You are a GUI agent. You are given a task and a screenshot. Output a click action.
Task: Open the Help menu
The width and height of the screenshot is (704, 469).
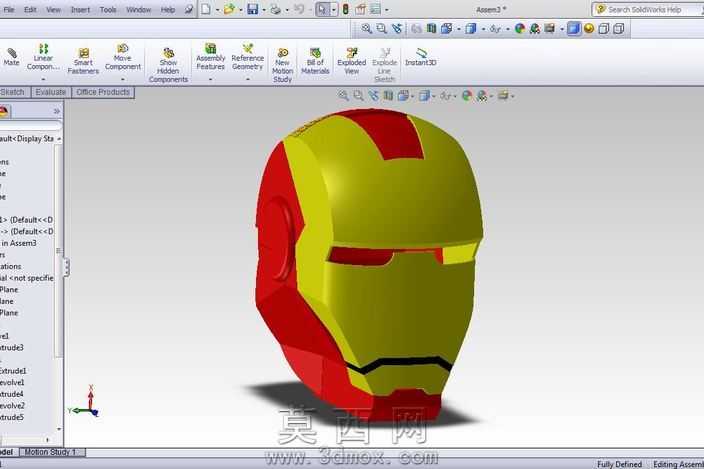click(168, 9)
